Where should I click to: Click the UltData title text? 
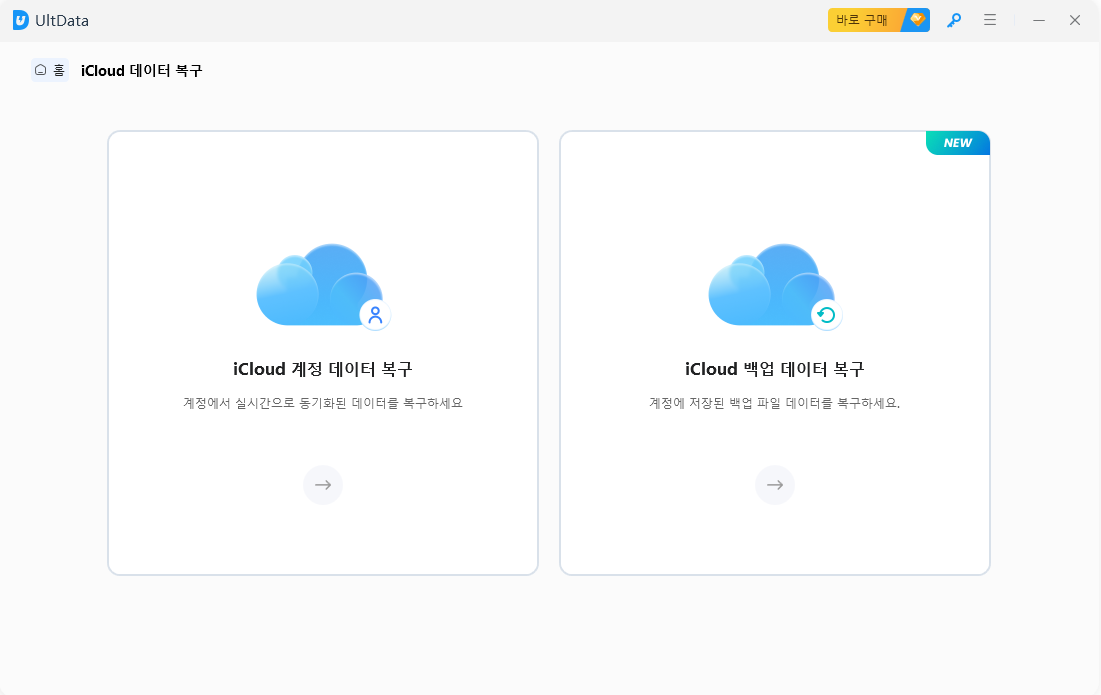click(x=62, y=20)
